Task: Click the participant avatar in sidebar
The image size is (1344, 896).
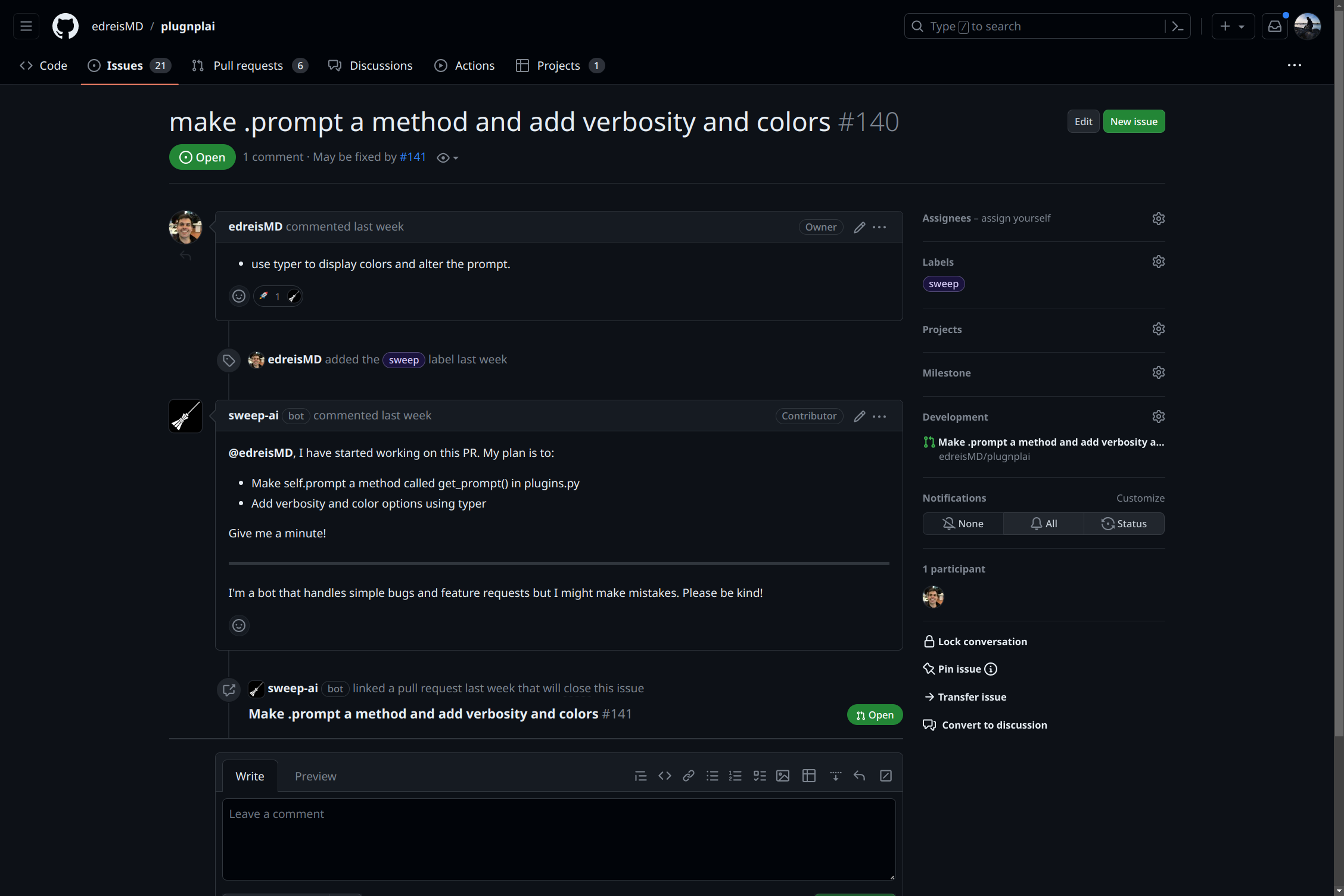Action: (x=933, y=596)
